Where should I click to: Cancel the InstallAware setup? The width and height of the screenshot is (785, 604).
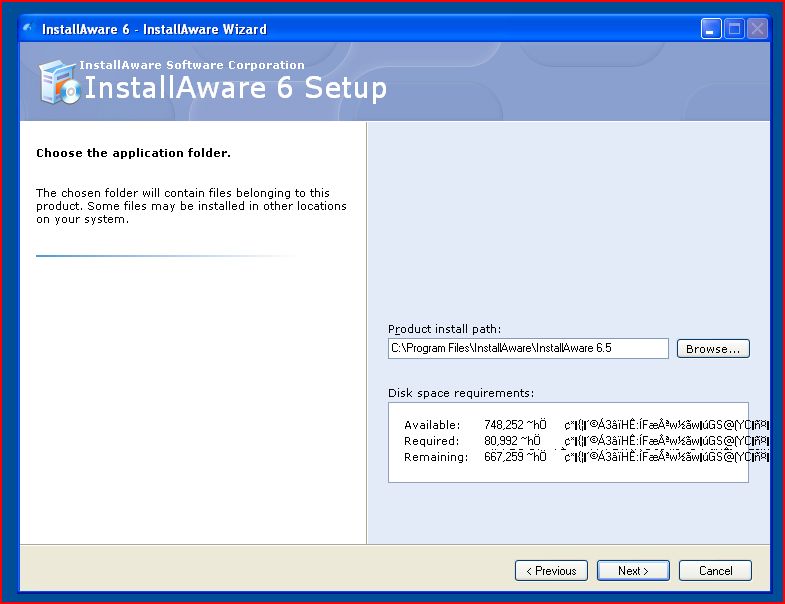coord(715,570)
